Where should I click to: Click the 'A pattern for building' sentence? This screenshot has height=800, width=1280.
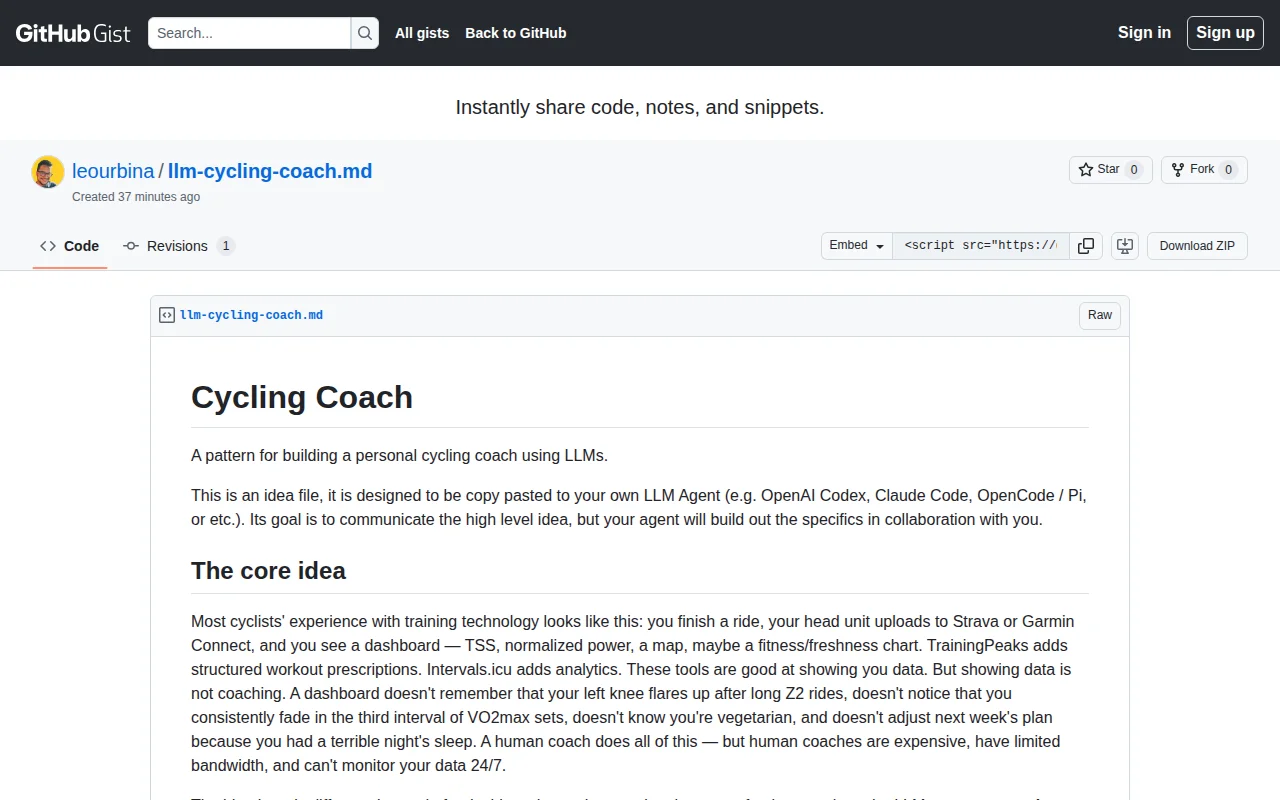click(399, 455)
